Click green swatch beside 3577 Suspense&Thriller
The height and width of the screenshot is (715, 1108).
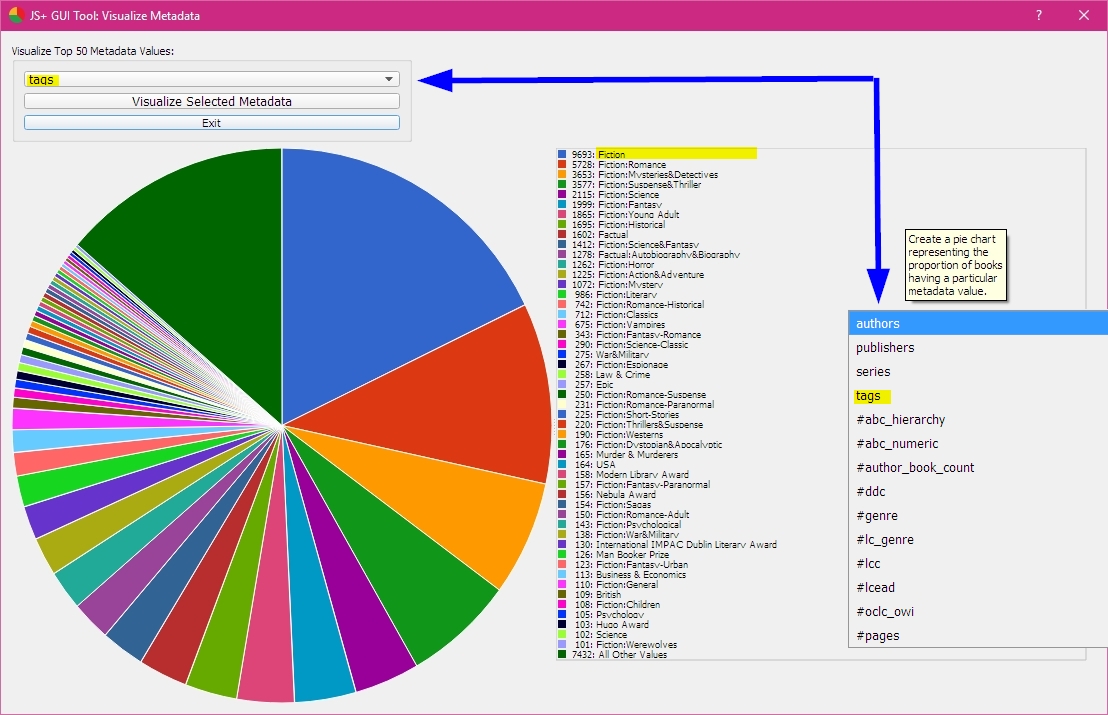click(x=562, y=184)
